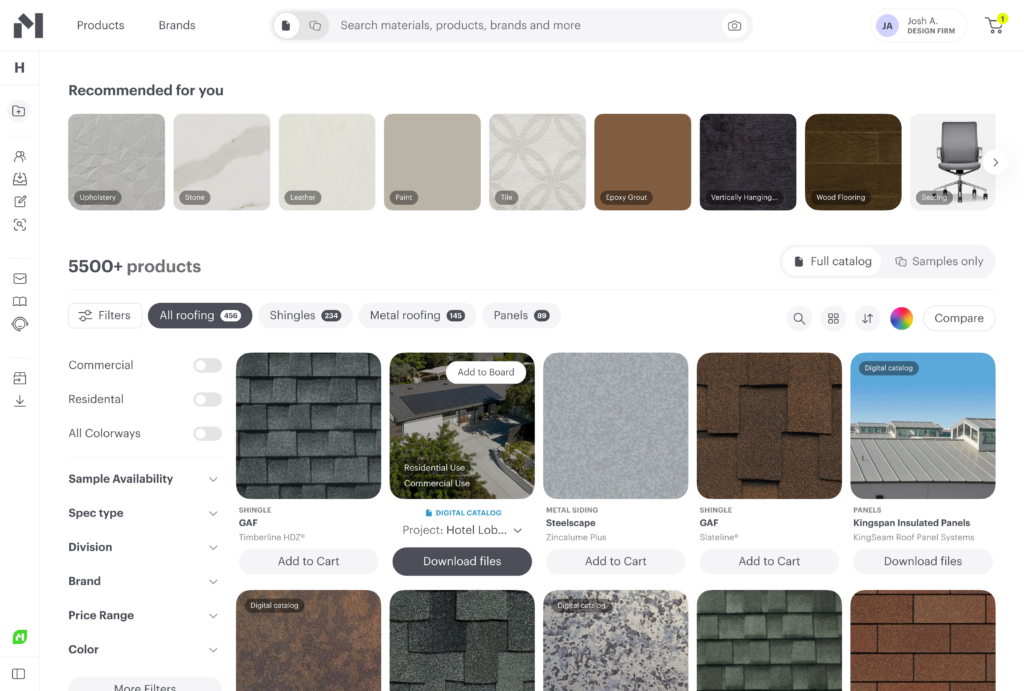Click the image-scan icon in the left sidebar
The width and height of the screenshot is (1024, 691).
pos(18,225)
